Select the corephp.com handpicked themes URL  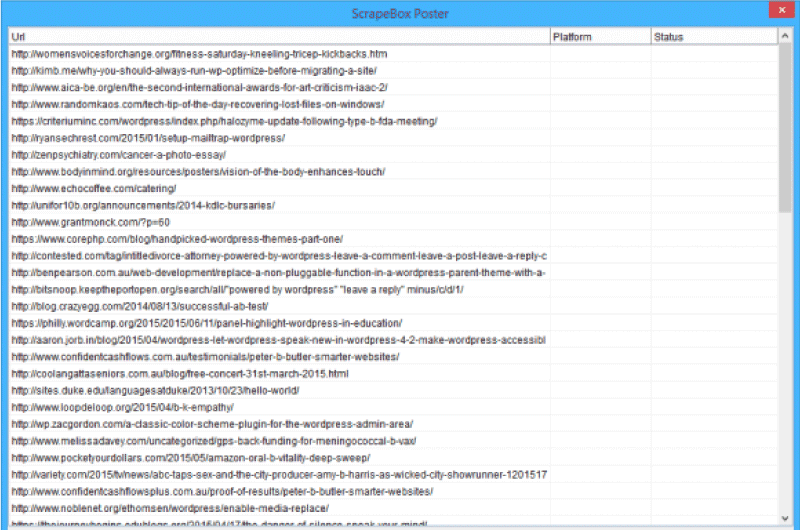click(177, 239)
